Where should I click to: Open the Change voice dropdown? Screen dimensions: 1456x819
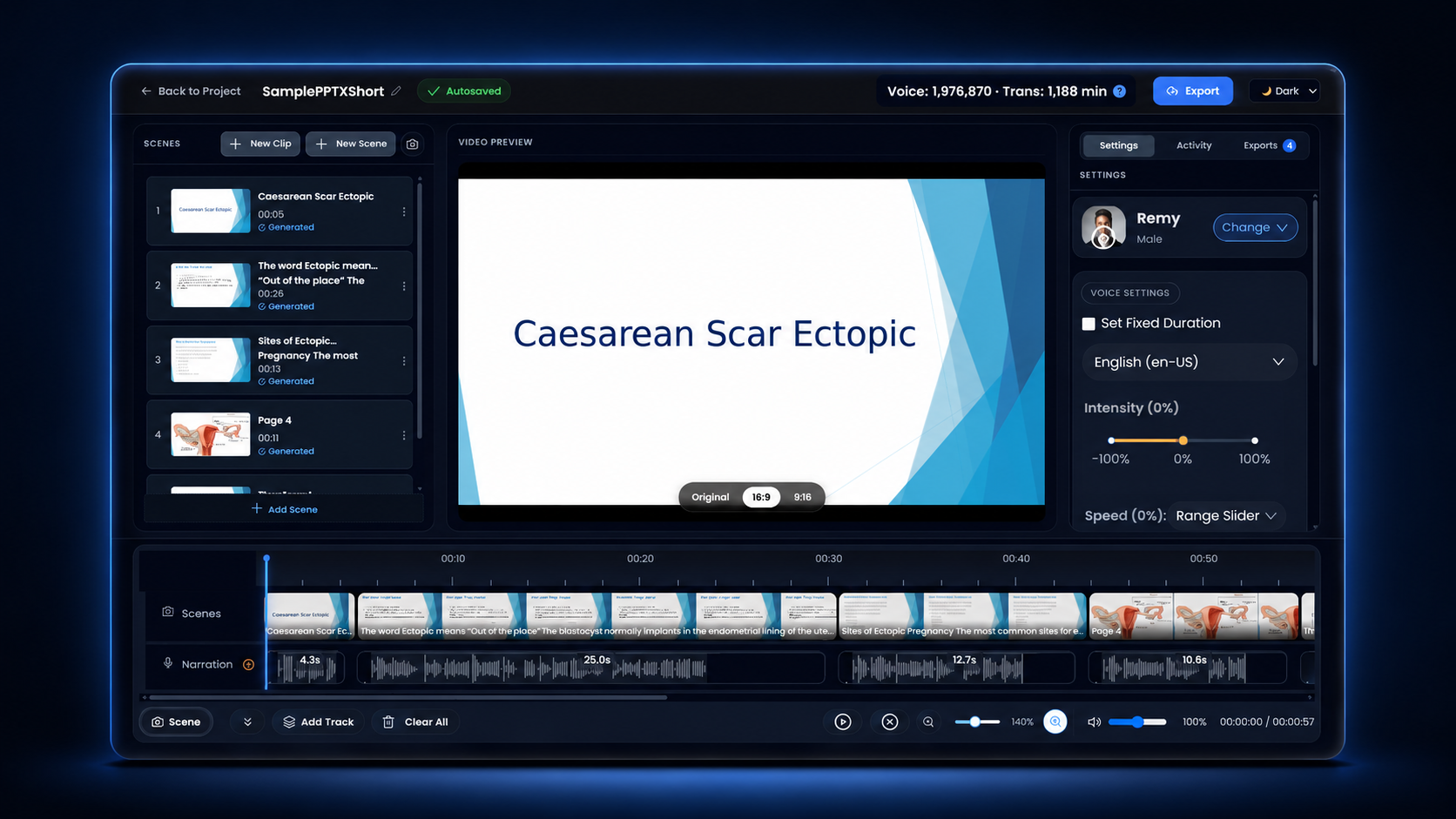point(1255,227)
